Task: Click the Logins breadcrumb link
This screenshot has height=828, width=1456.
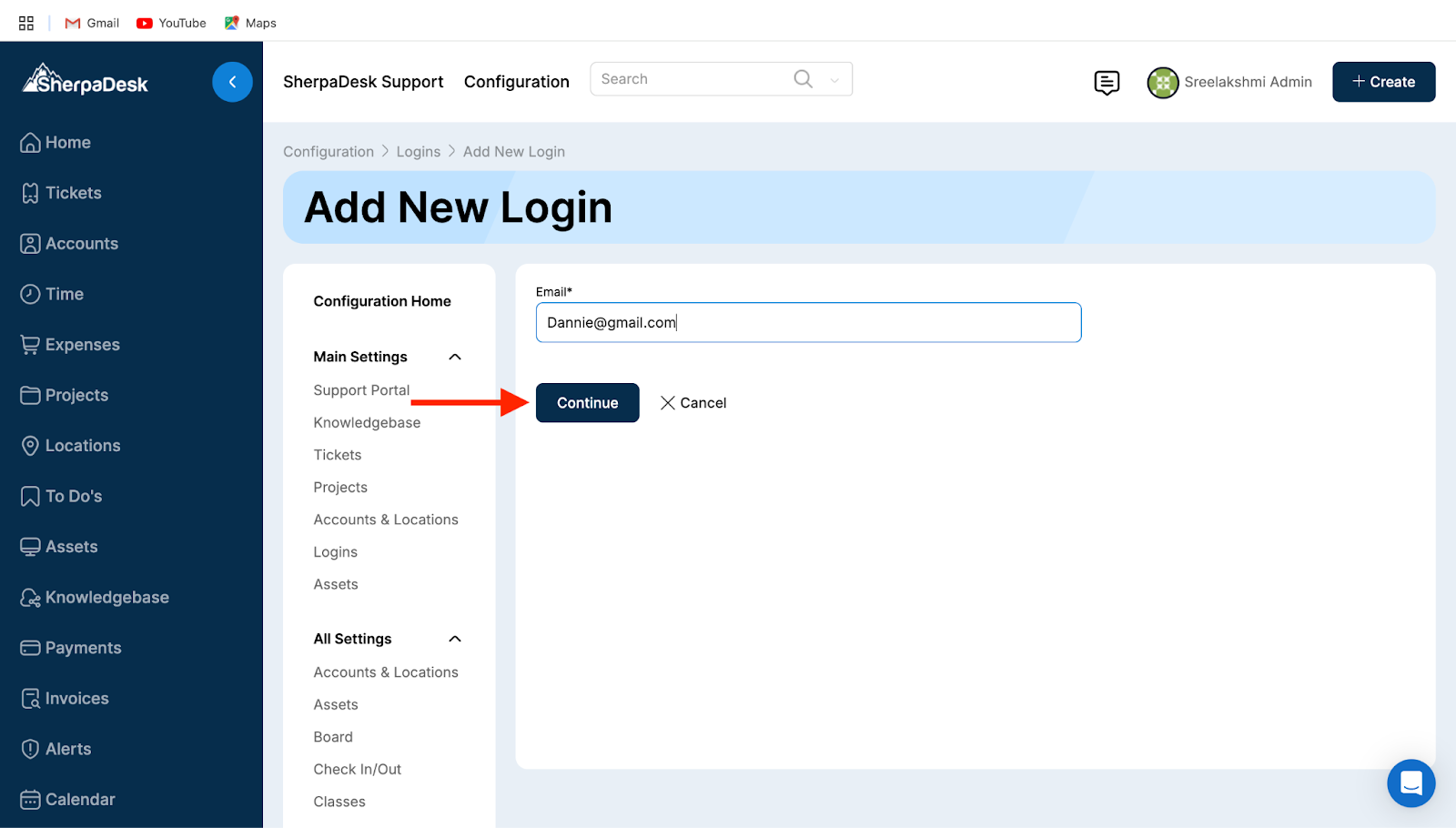Action: [418, 152]
